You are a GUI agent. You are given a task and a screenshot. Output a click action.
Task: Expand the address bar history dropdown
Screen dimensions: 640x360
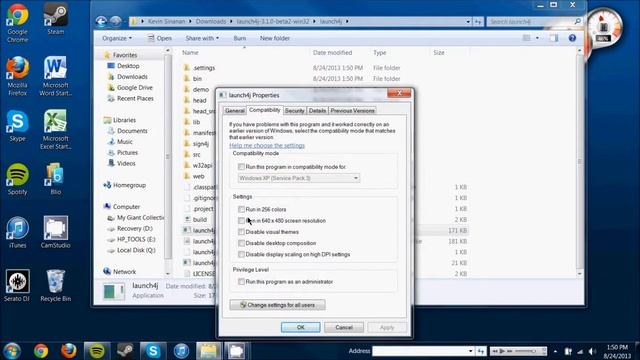click(468, 21)
